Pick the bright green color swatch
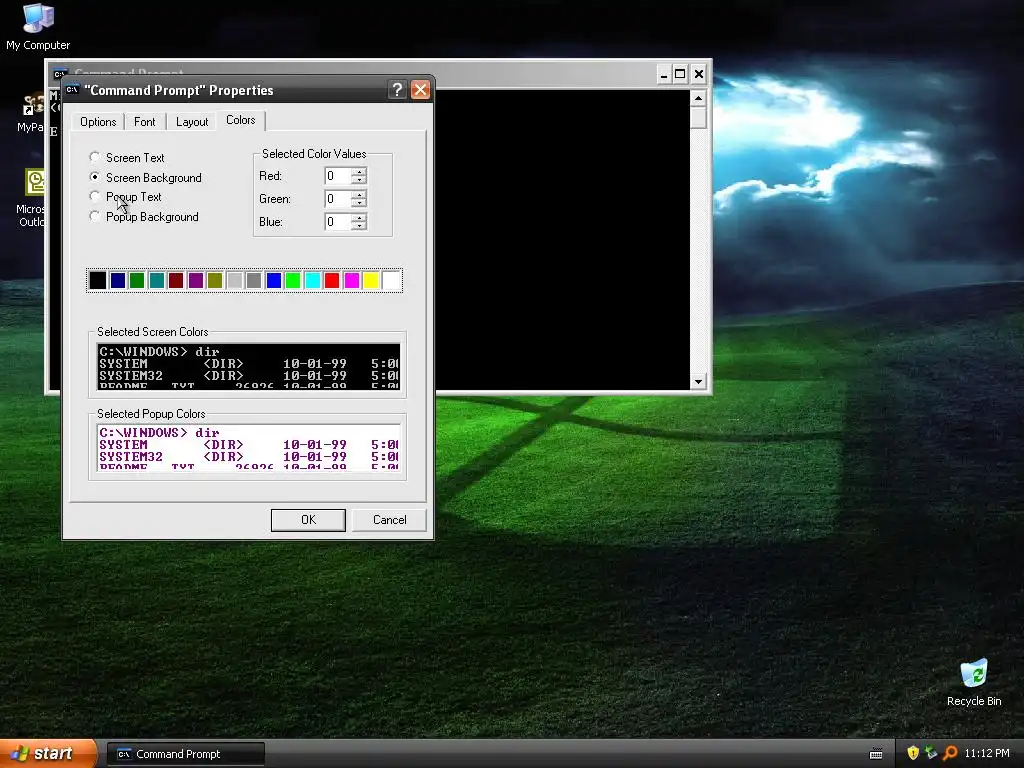This screenshot has width=1024, height=768. [x=293, y=280]
